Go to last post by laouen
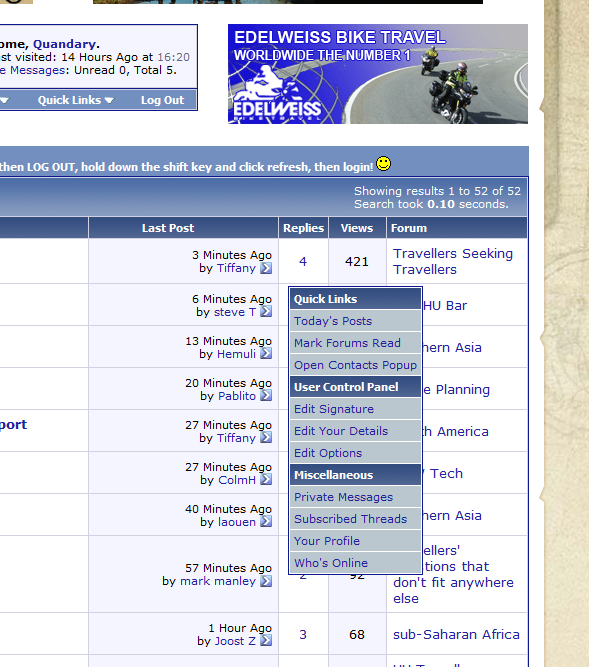Viewport: 589px width, 667px height. point(266,522)
